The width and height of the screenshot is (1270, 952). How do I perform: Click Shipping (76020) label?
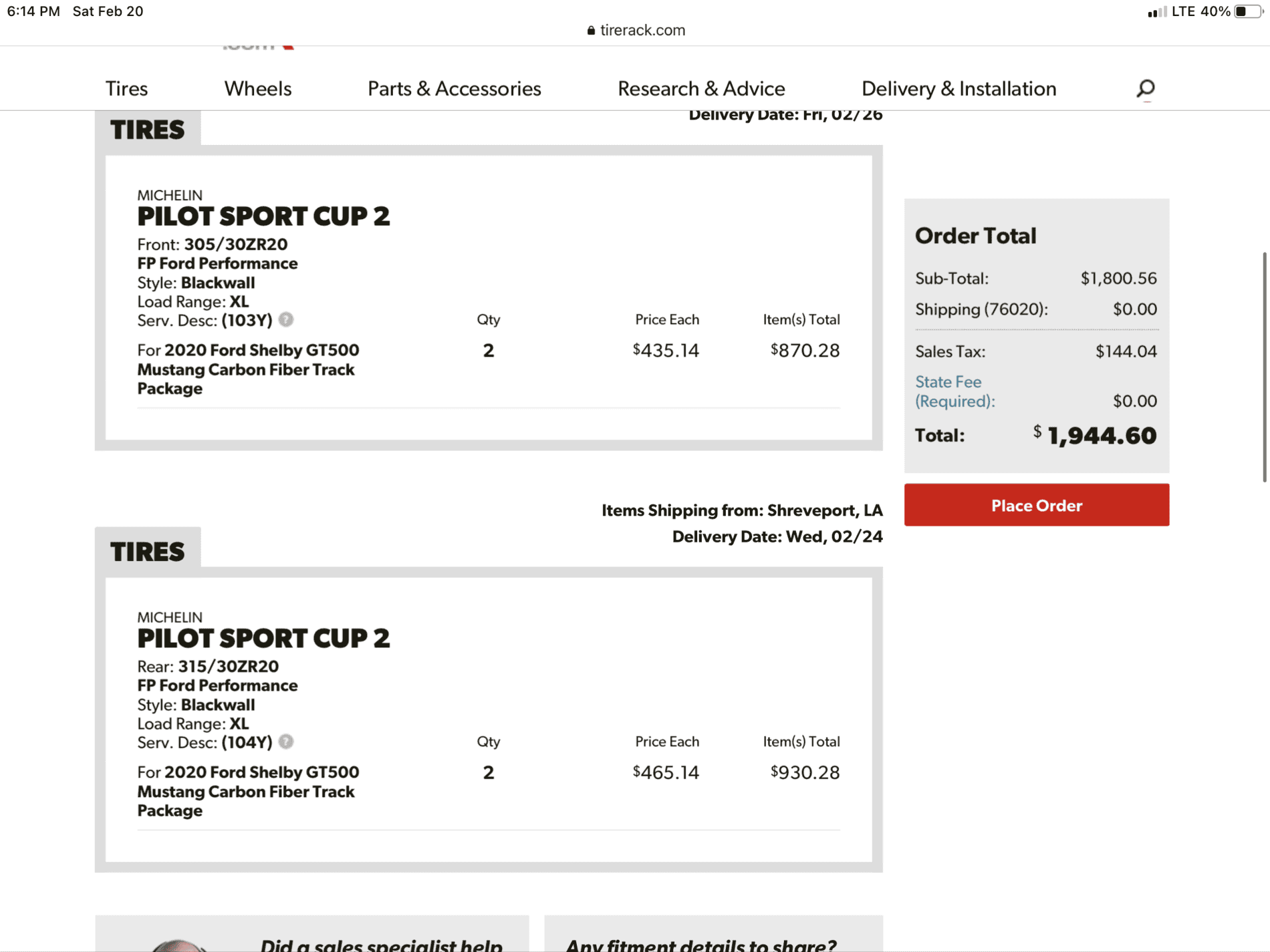tap(981, 309)
